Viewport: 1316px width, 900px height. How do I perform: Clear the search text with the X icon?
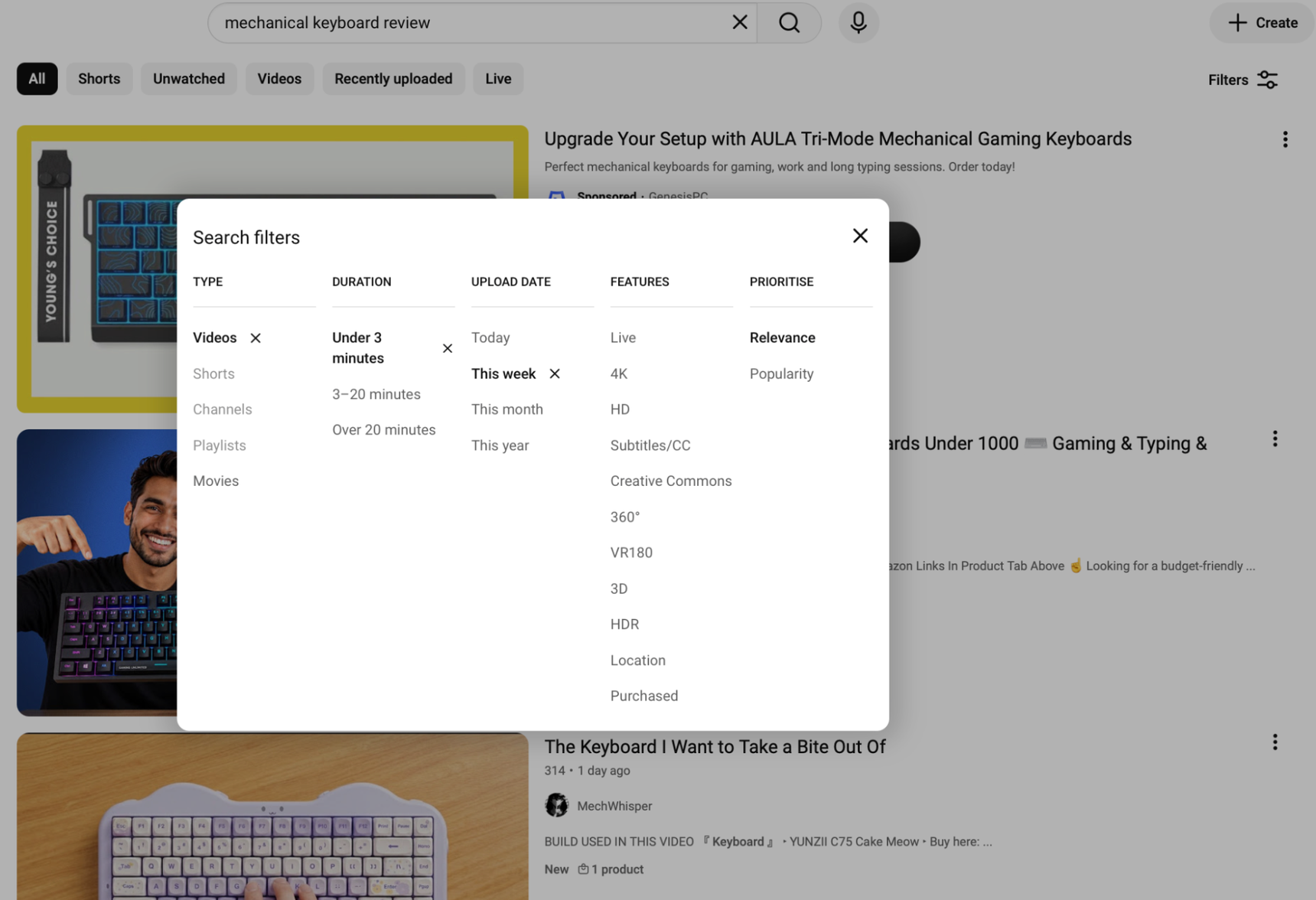739,22
